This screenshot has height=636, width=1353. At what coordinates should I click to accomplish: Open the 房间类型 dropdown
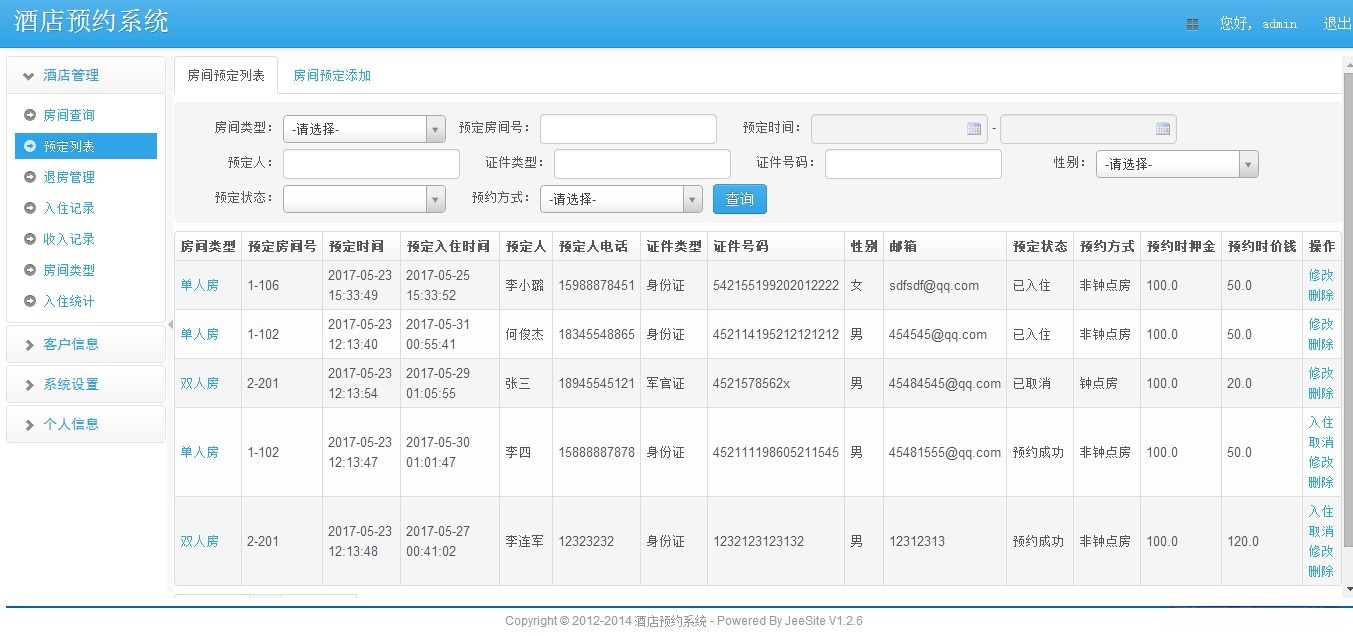(x=364, y=129)
